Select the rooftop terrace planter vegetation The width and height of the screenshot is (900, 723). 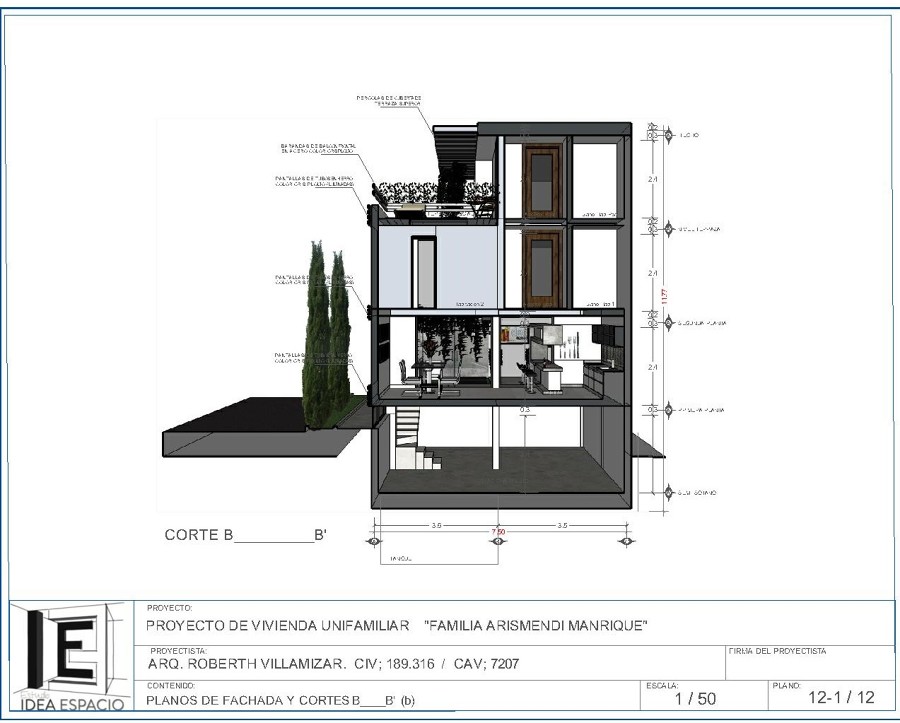[x=432, y=193]
